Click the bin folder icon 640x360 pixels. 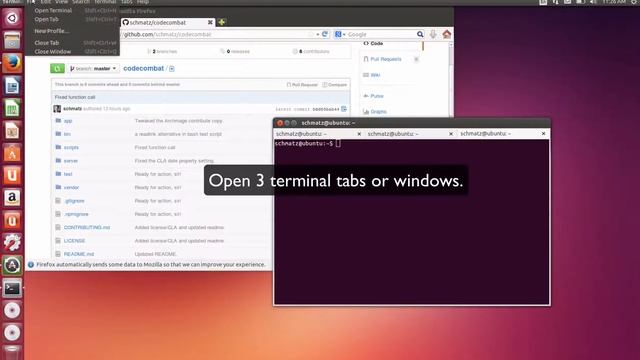coord(58,134)
